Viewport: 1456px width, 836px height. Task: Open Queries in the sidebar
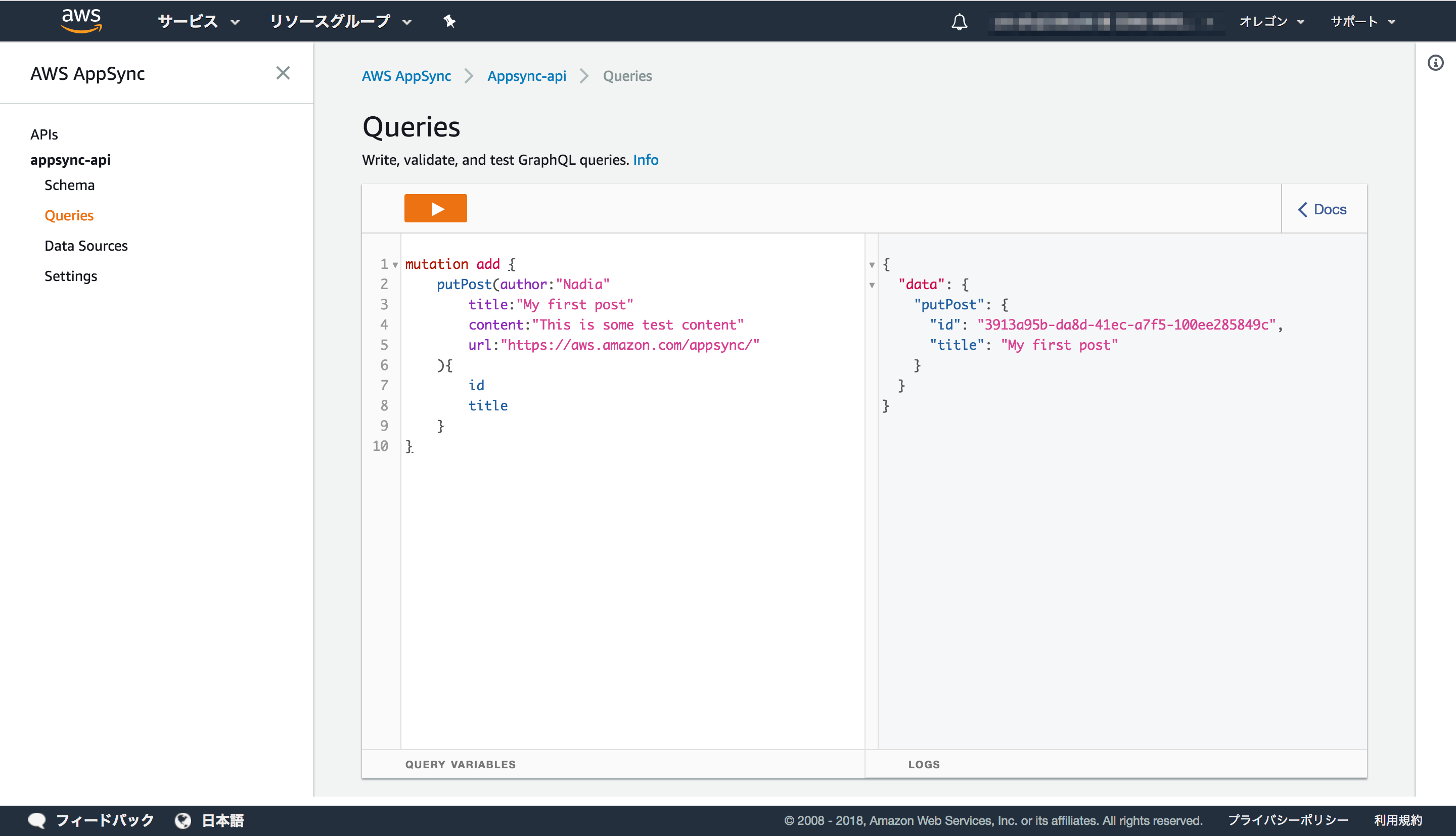[69, 215]
